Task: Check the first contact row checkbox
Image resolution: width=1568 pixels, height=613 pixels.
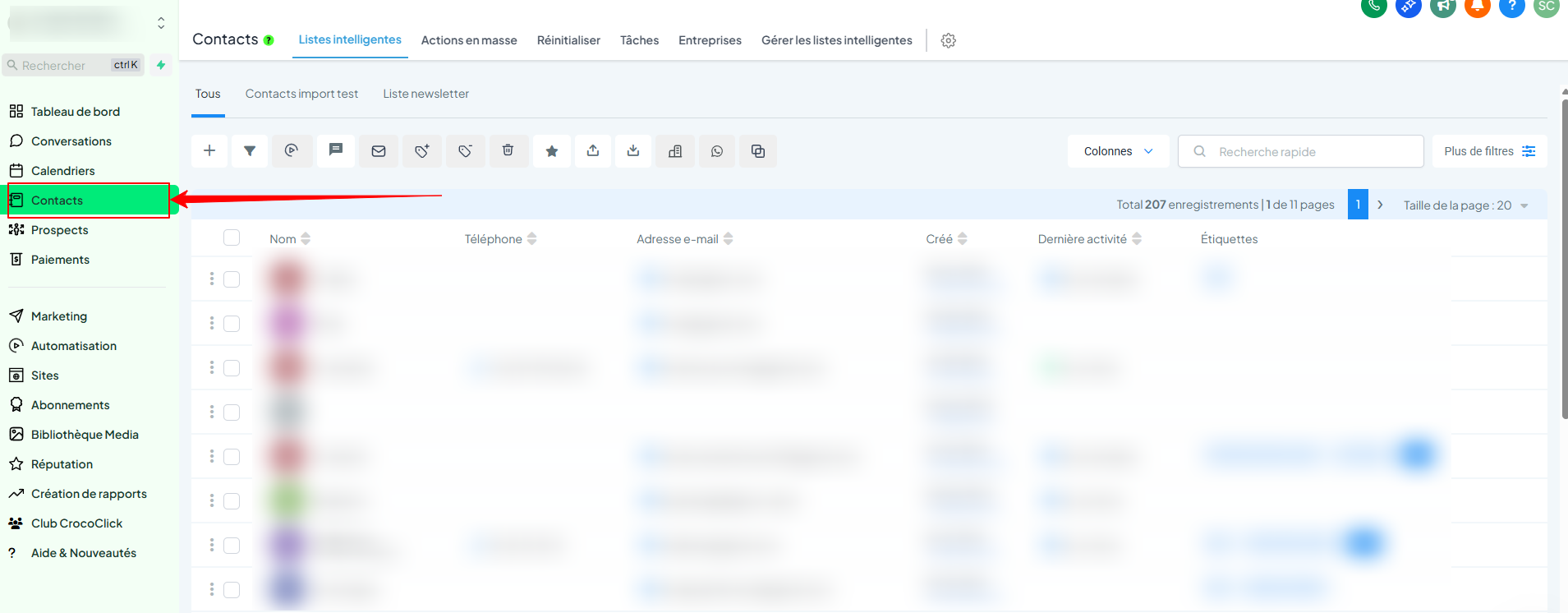Action: [x=232, y=279]
